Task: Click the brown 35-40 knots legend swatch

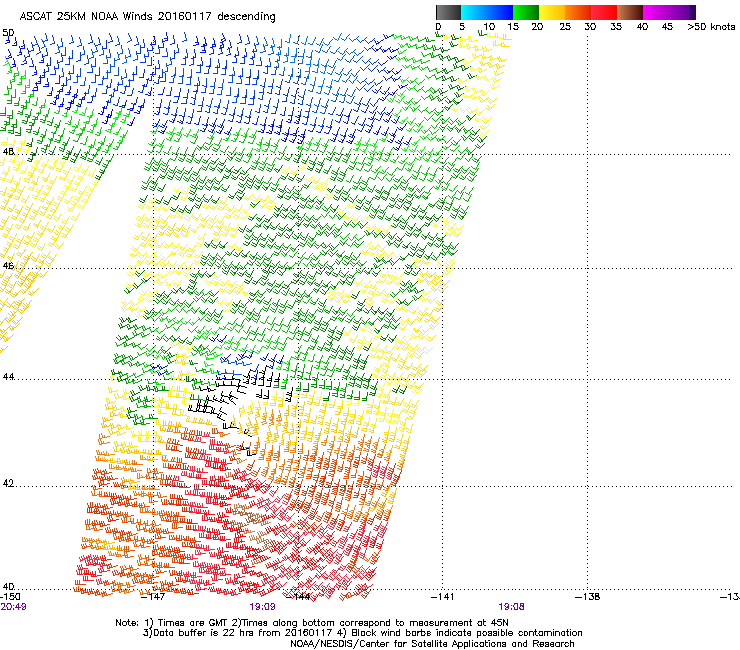Action: 630,12
